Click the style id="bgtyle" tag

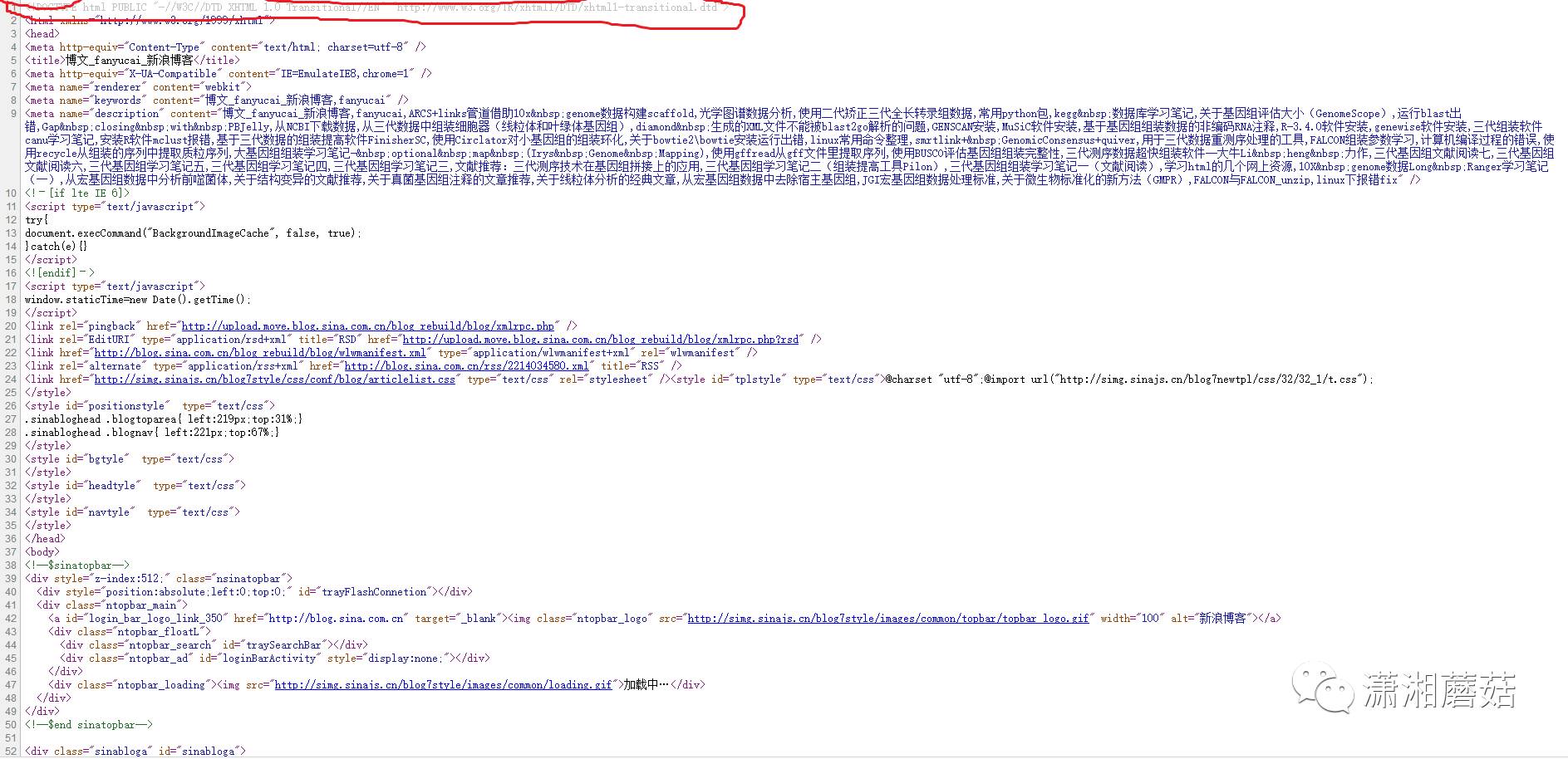pyautogui.click(x=130, y=459)
